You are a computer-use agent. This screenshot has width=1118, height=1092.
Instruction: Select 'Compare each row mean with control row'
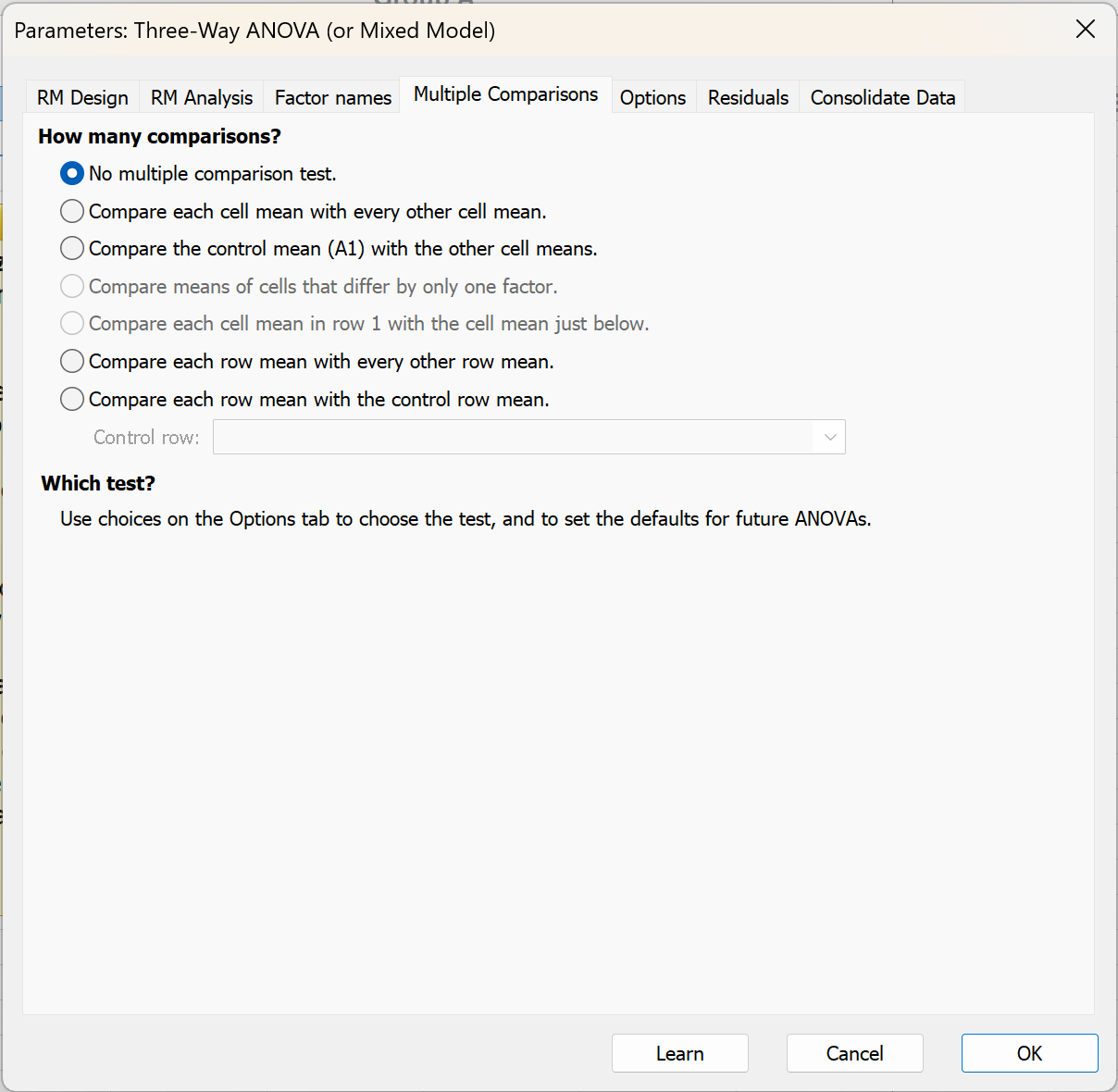point(72,400)
